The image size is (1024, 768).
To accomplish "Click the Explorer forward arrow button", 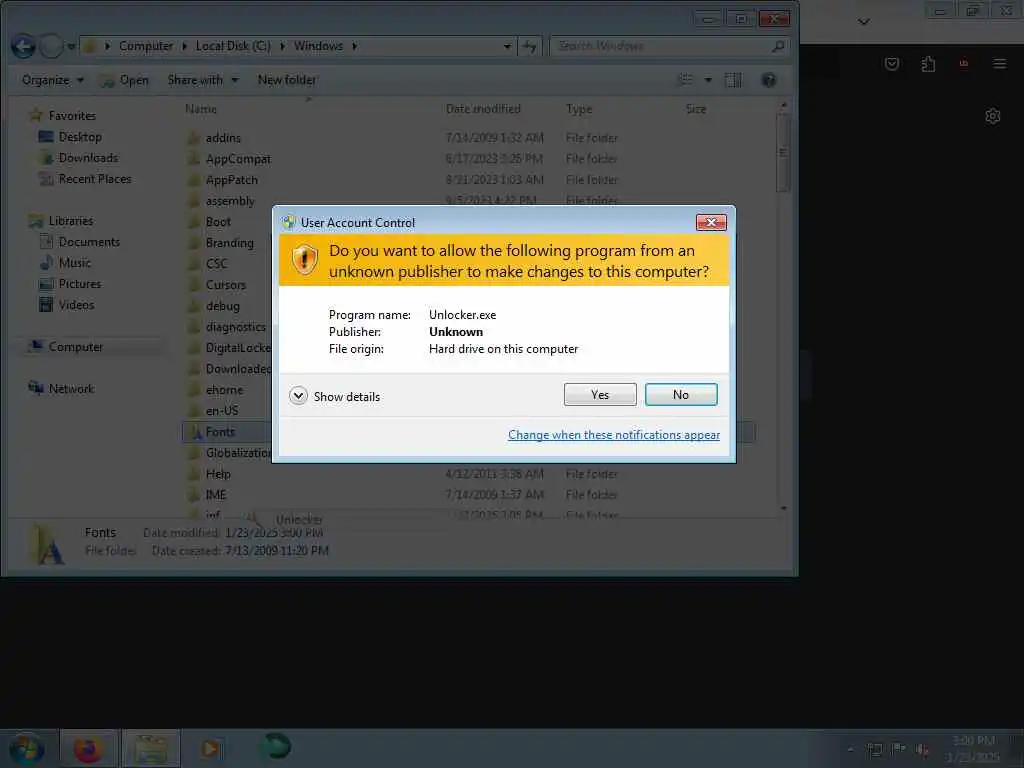I will pyautogui.click(x=51, y=46).
